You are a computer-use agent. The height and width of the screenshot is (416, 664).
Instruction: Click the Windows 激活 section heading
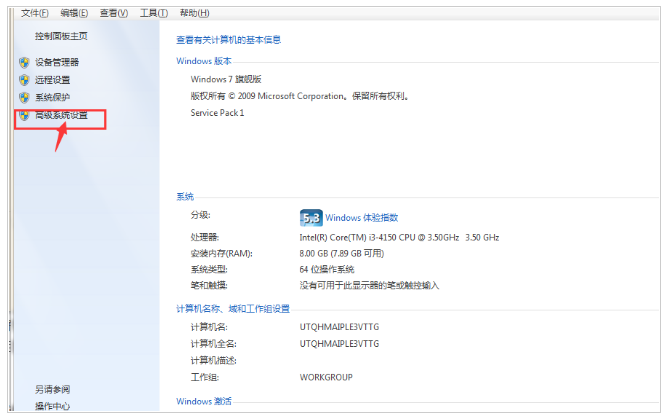[x=204, y=401]
